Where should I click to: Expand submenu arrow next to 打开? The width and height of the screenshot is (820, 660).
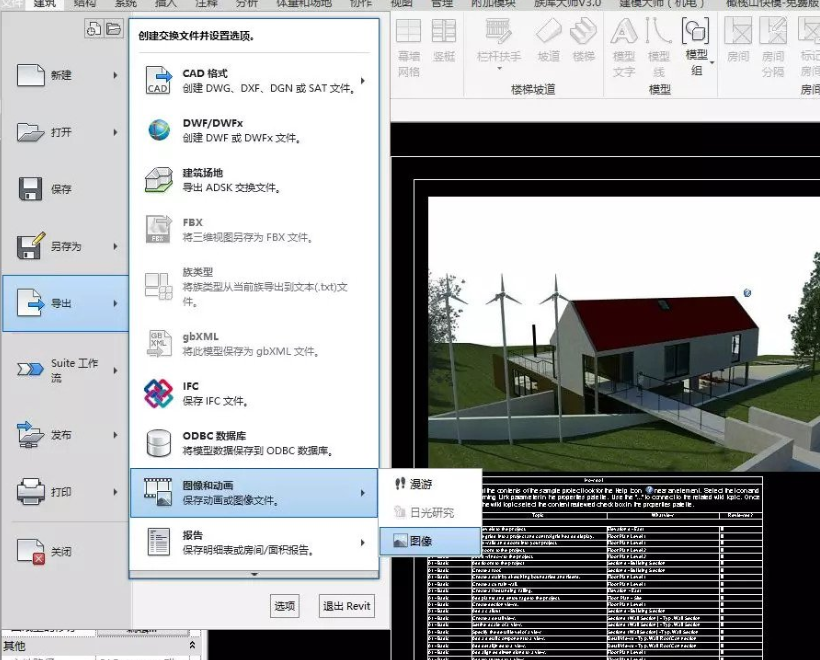pos(115,132)
